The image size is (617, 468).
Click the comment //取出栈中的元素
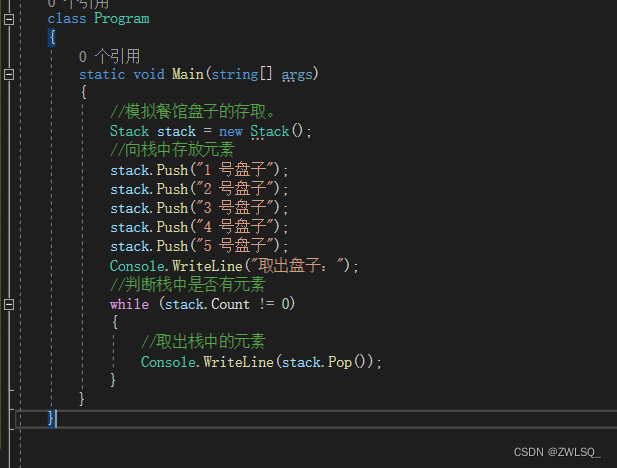pos(203,341)
